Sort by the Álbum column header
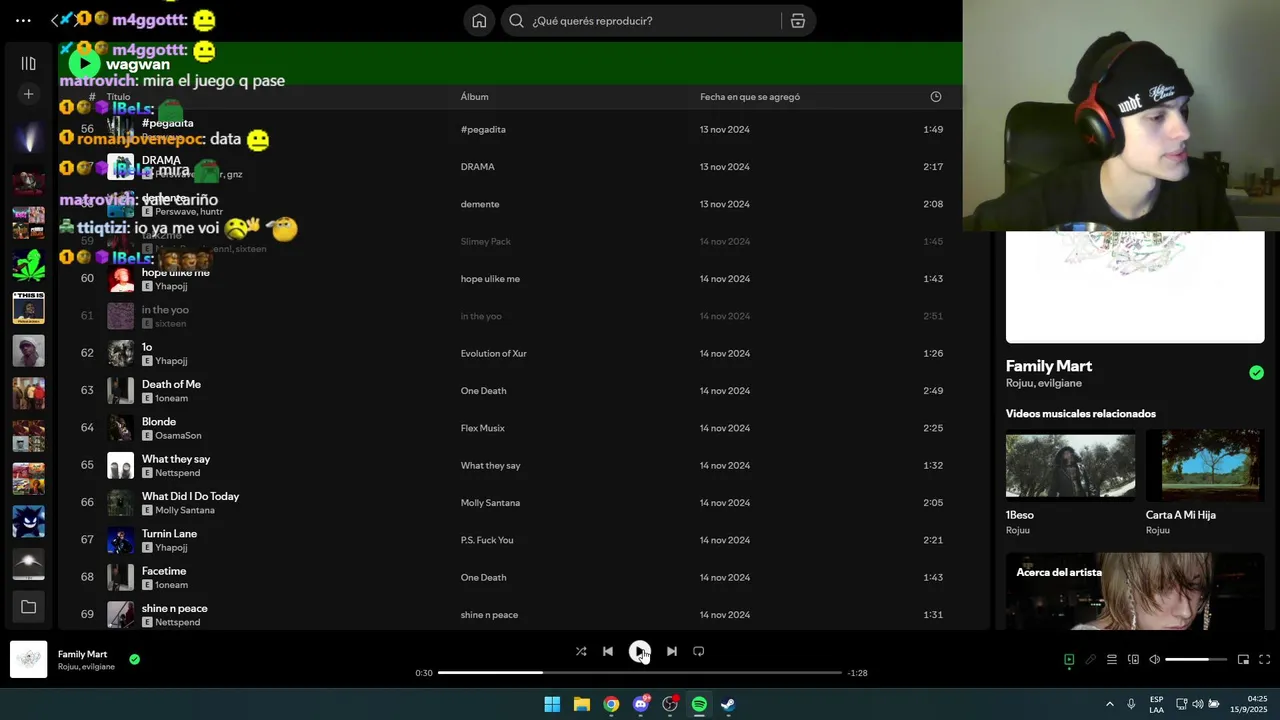The height and width of the screenshot is (720, 1280). (475, 97)
